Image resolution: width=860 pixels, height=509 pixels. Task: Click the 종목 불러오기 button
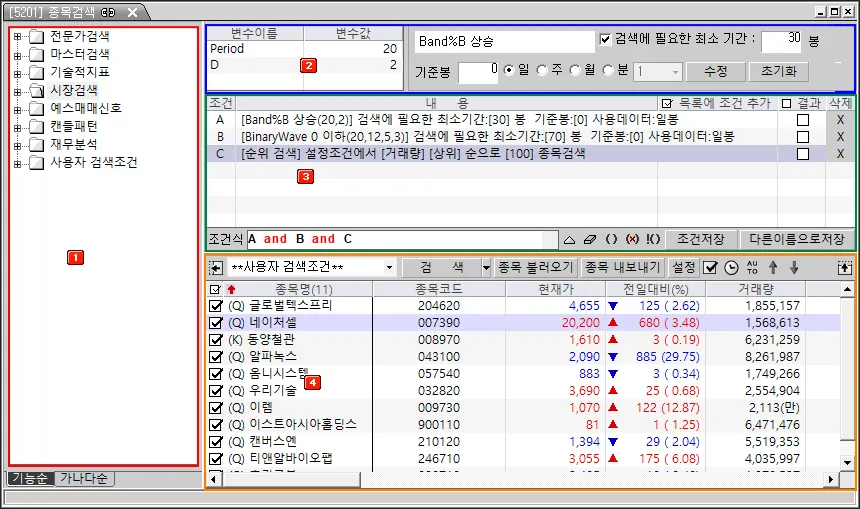(535, 268)
